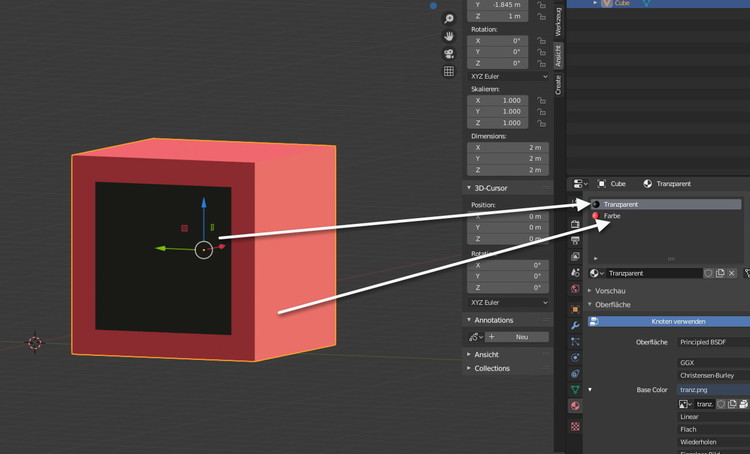Viewport: 750px width, 454px height.
Task: Toggle fake user shield for Tranzparent material
Action: tap(708, 273)
